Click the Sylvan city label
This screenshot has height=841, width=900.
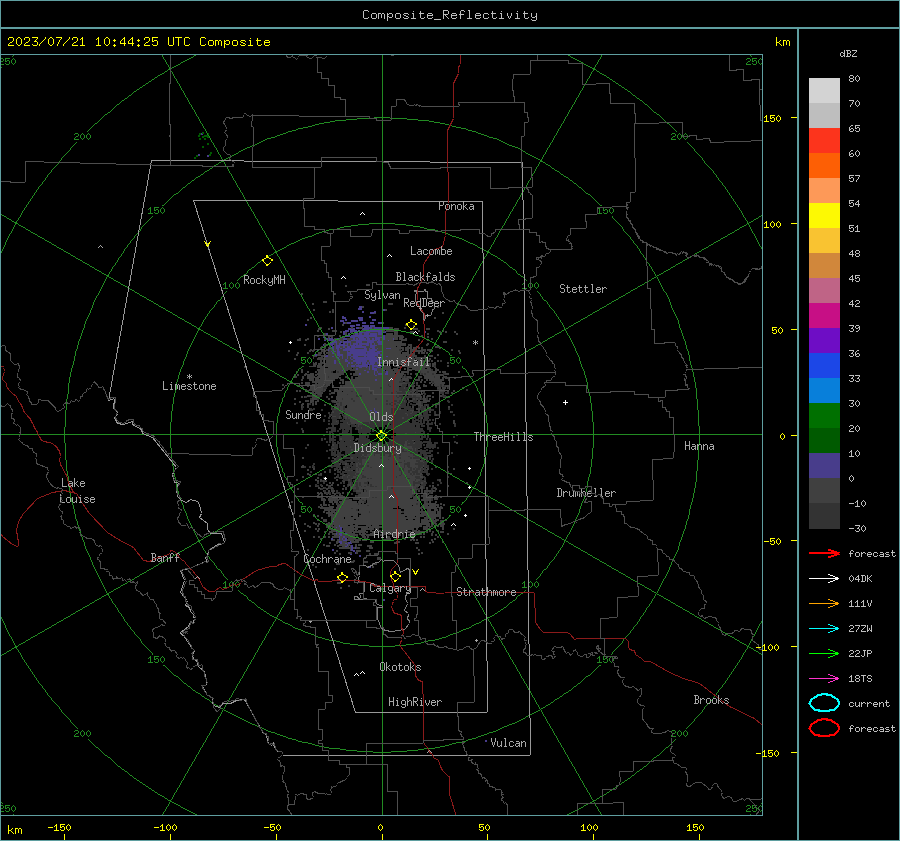pyautogui.click(x=382, y=295)
